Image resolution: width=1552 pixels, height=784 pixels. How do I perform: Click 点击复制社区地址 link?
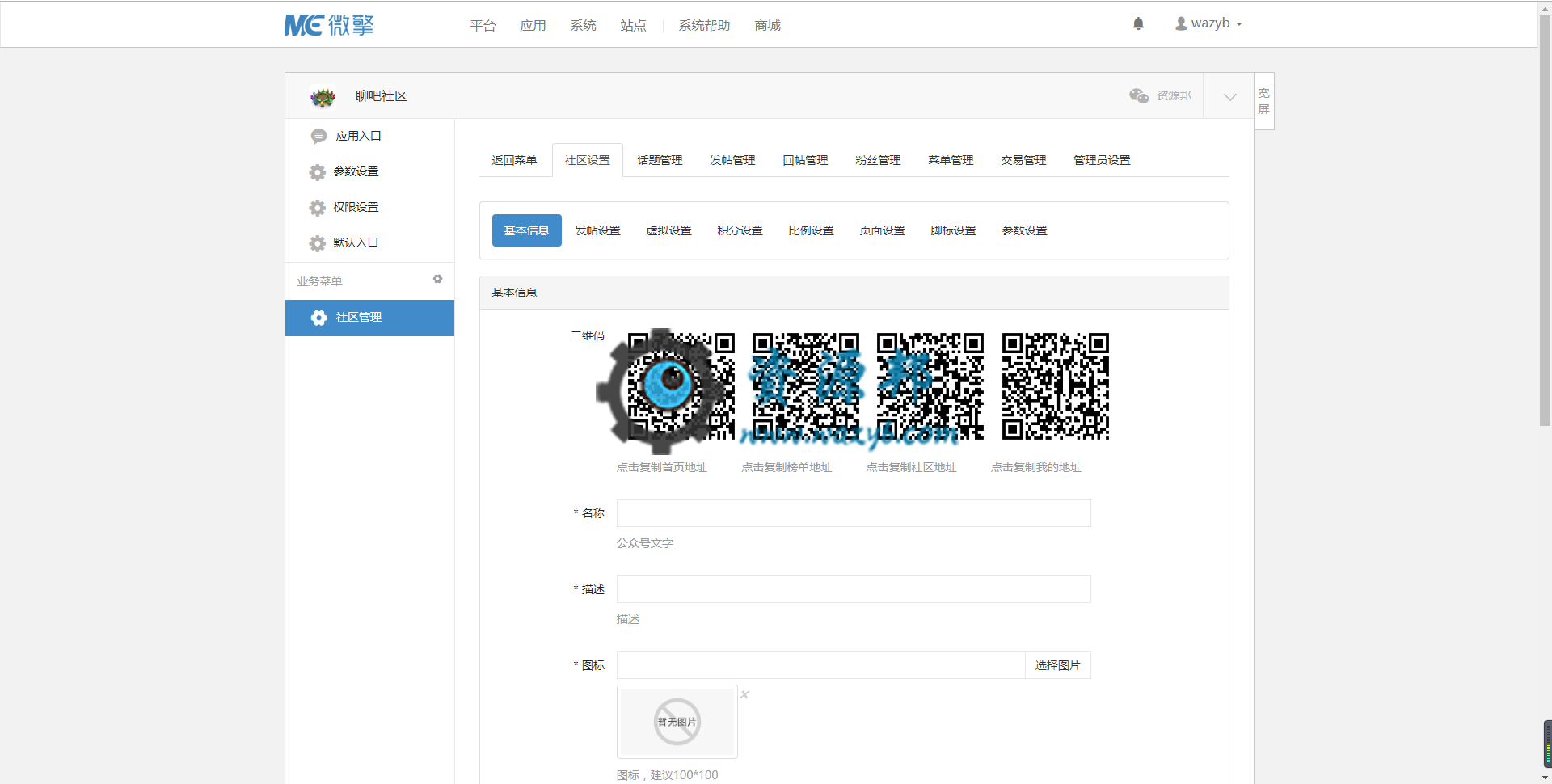tap(911, 467)
